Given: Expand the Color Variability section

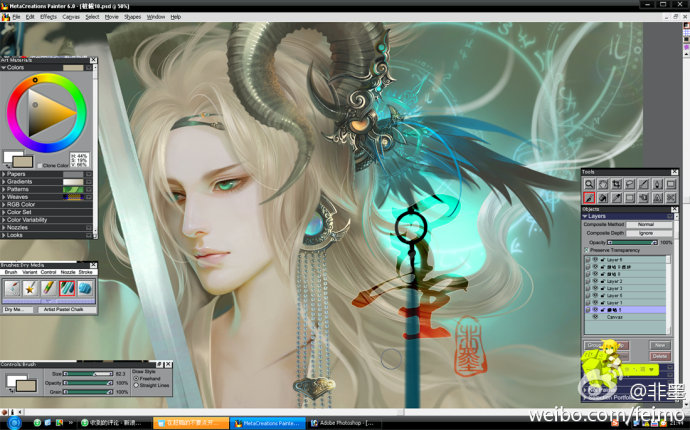Looking at the screenshot, I should tap(4, 220).
